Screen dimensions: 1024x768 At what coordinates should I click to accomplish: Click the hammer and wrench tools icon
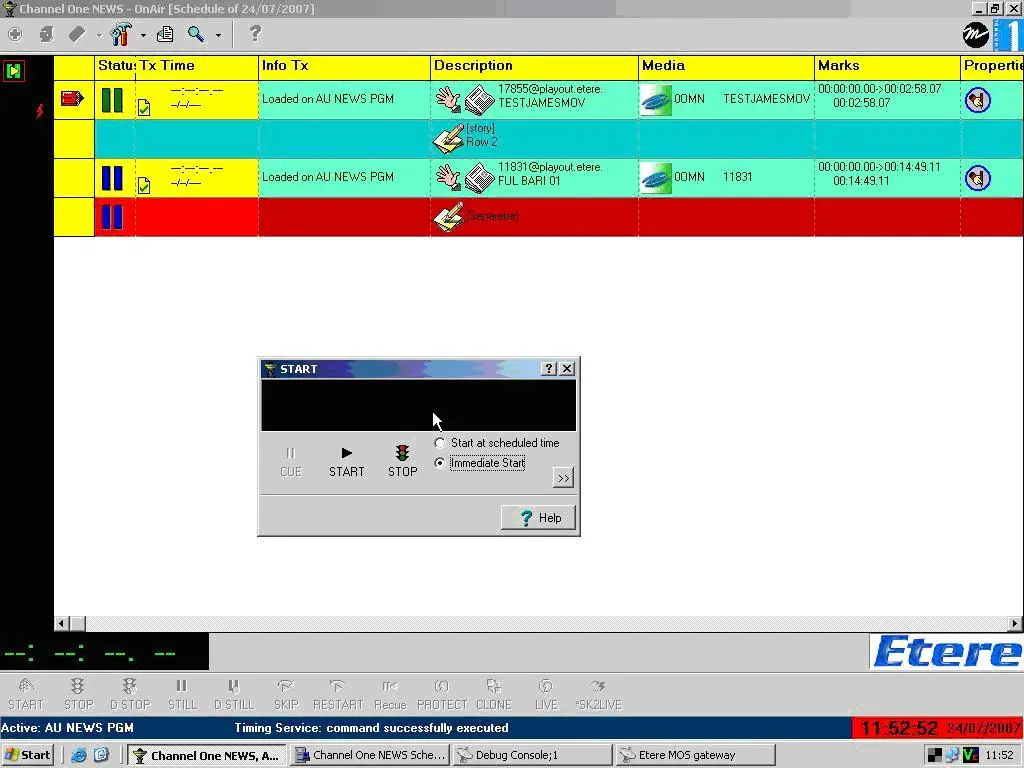pyautogui.click(x=121, y=35)
